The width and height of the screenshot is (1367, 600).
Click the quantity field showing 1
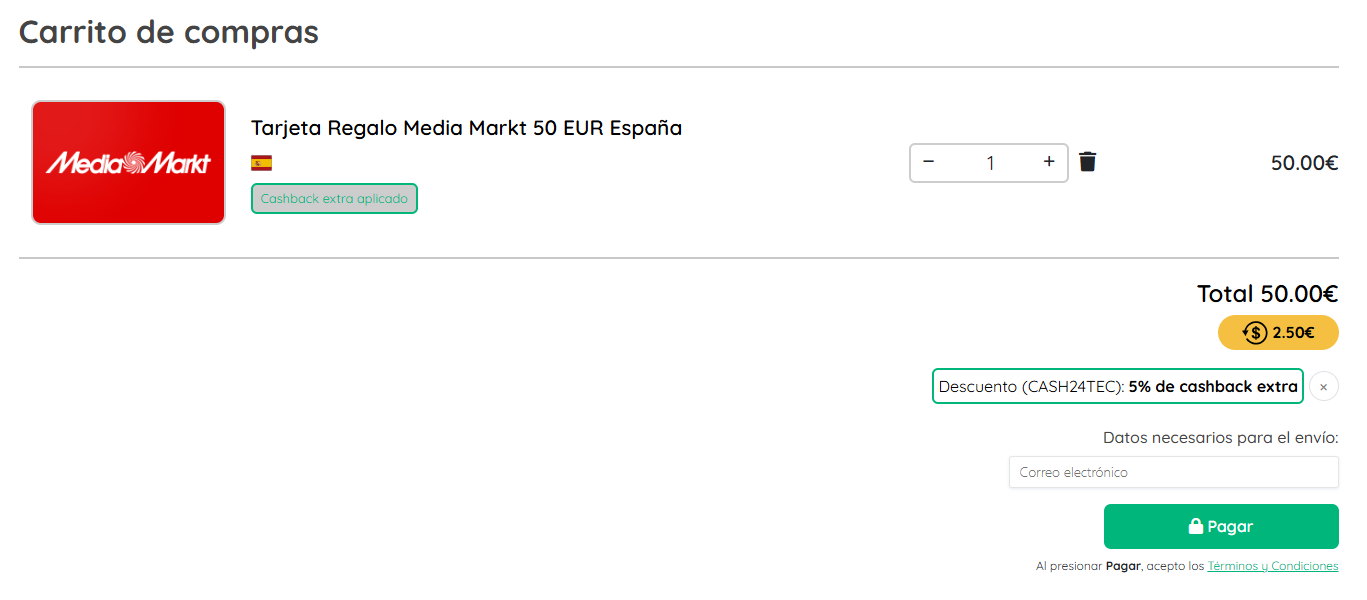990,163
